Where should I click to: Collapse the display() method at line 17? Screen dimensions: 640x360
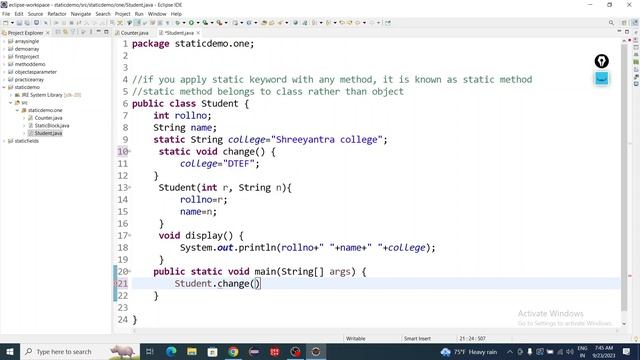tap(130, 236)
